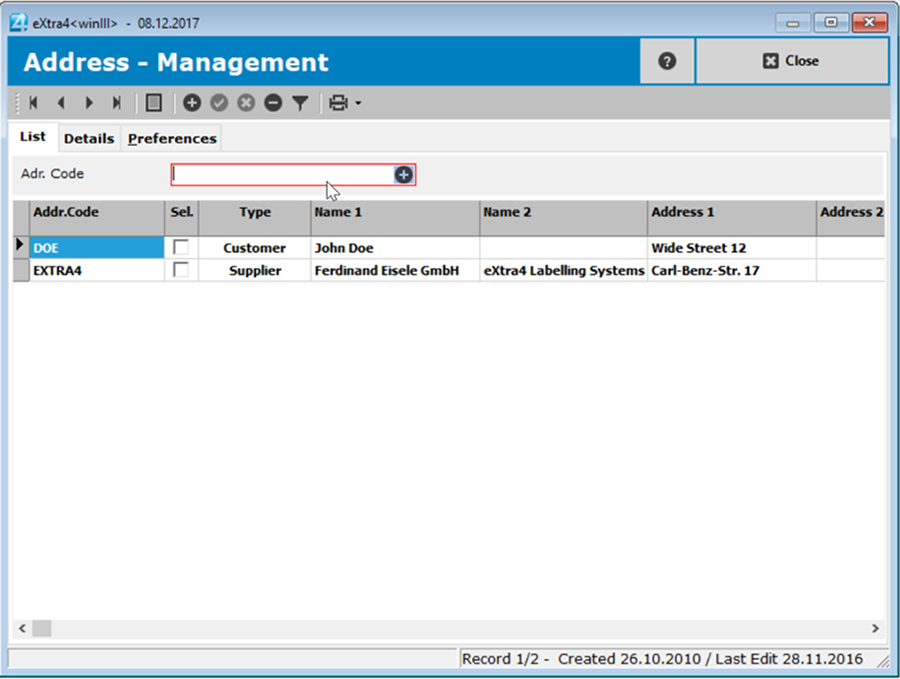Screen dimensions: 900x679
Task: Delete the selected address record
Action: 272,102
